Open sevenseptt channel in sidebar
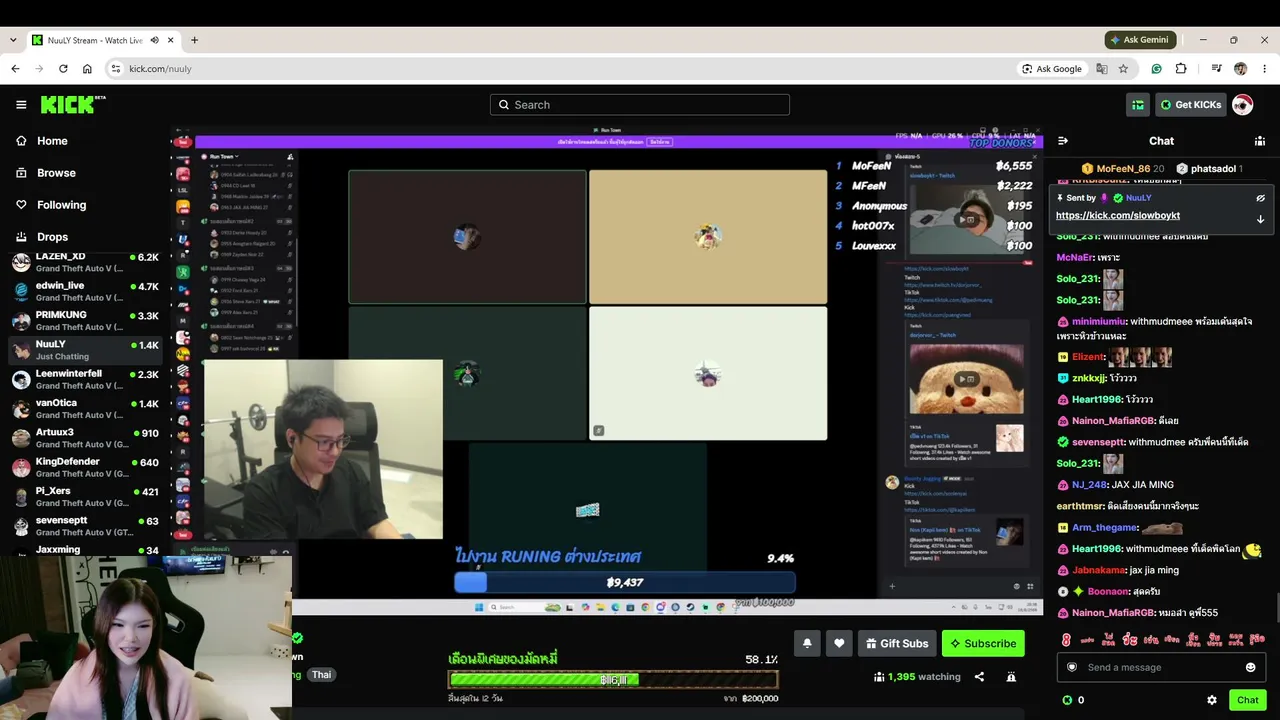 (85, 526)
